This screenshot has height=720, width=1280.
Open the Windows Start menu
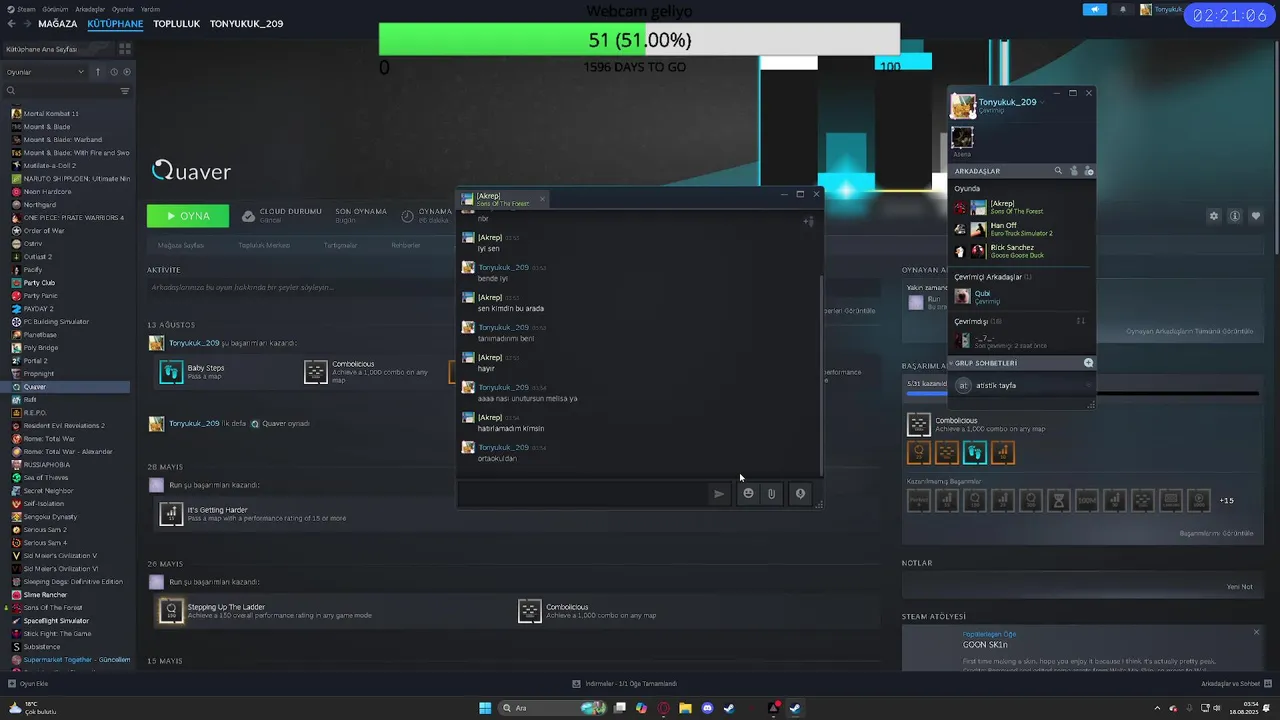485,708
